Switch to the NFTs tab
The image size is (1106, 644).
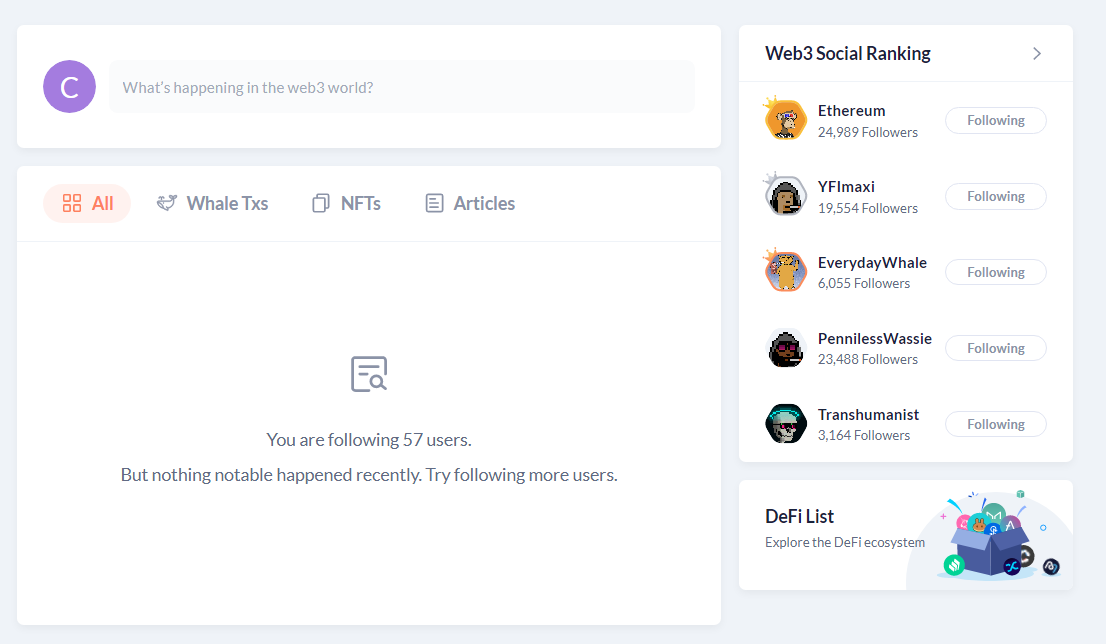pos(346,203)
